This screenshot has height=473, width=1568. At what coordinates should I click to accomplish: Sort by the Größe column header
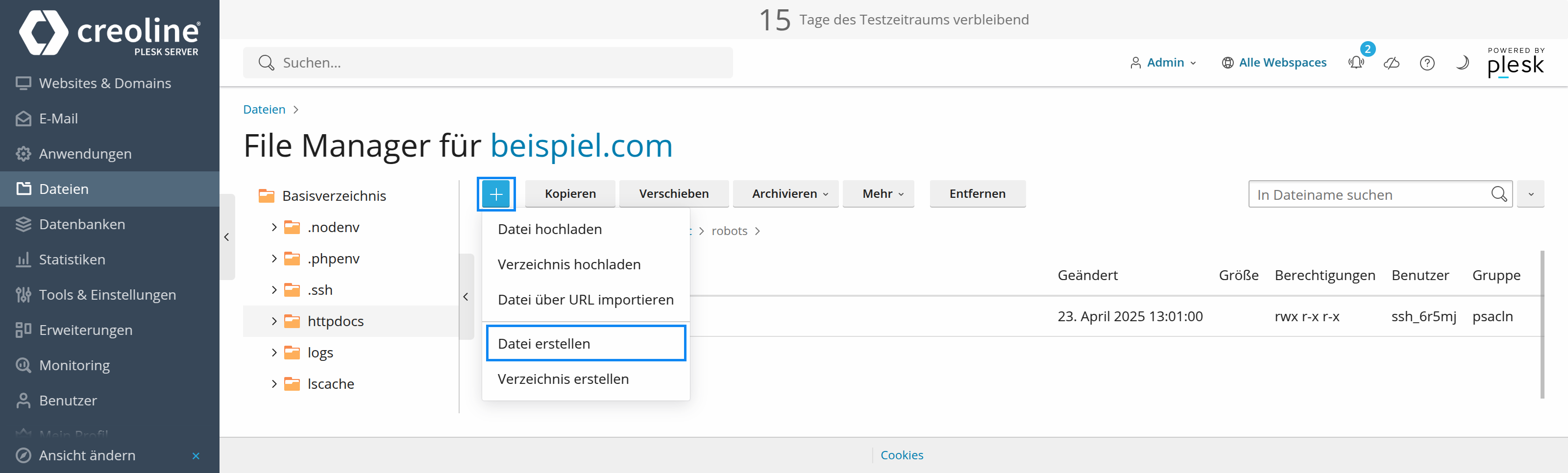pos(1238,275)
